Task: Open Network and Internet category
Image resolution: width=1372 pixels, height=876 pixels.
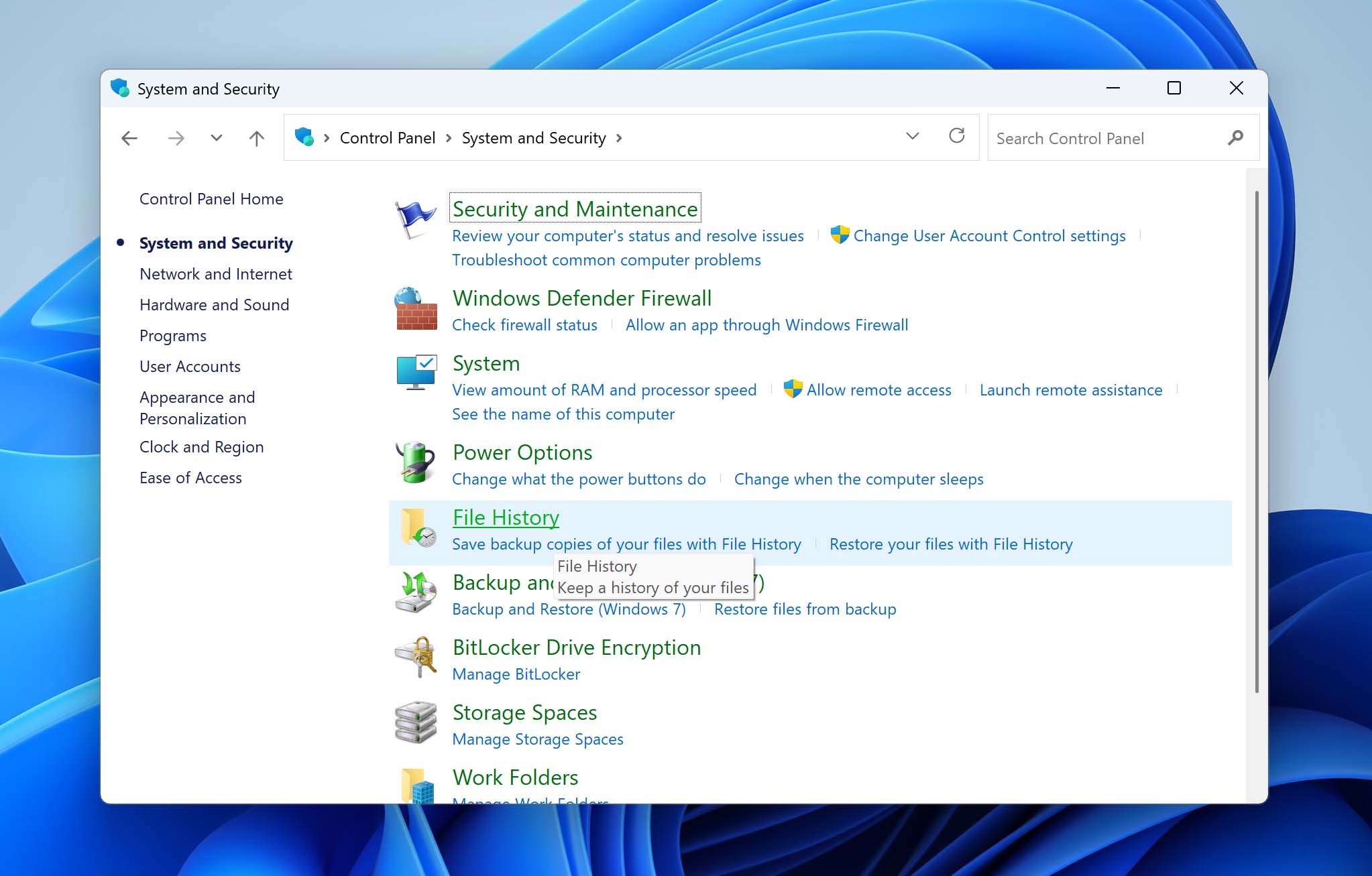Action: [216, 274]
